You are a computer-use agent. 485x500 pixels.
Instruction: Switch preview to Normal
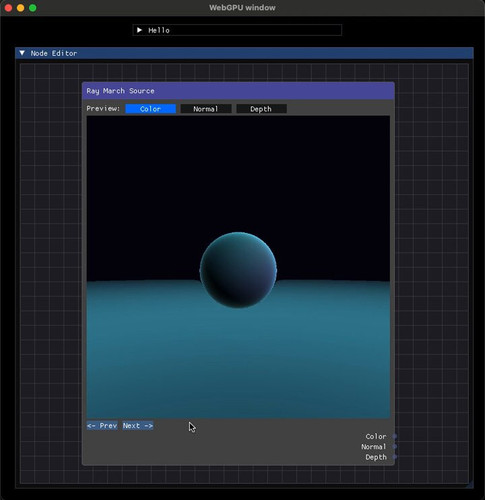pos(206,109)
